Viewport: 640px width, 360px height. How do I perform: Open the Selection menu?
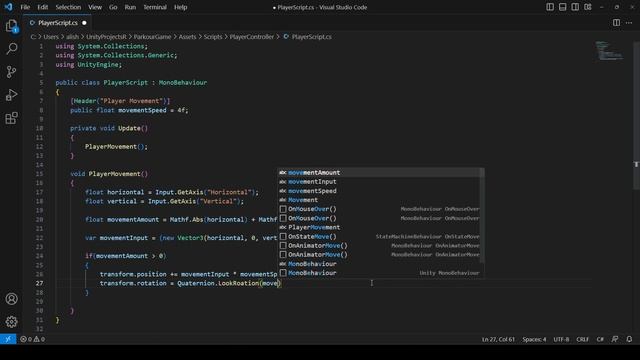(x=68, y=7)
